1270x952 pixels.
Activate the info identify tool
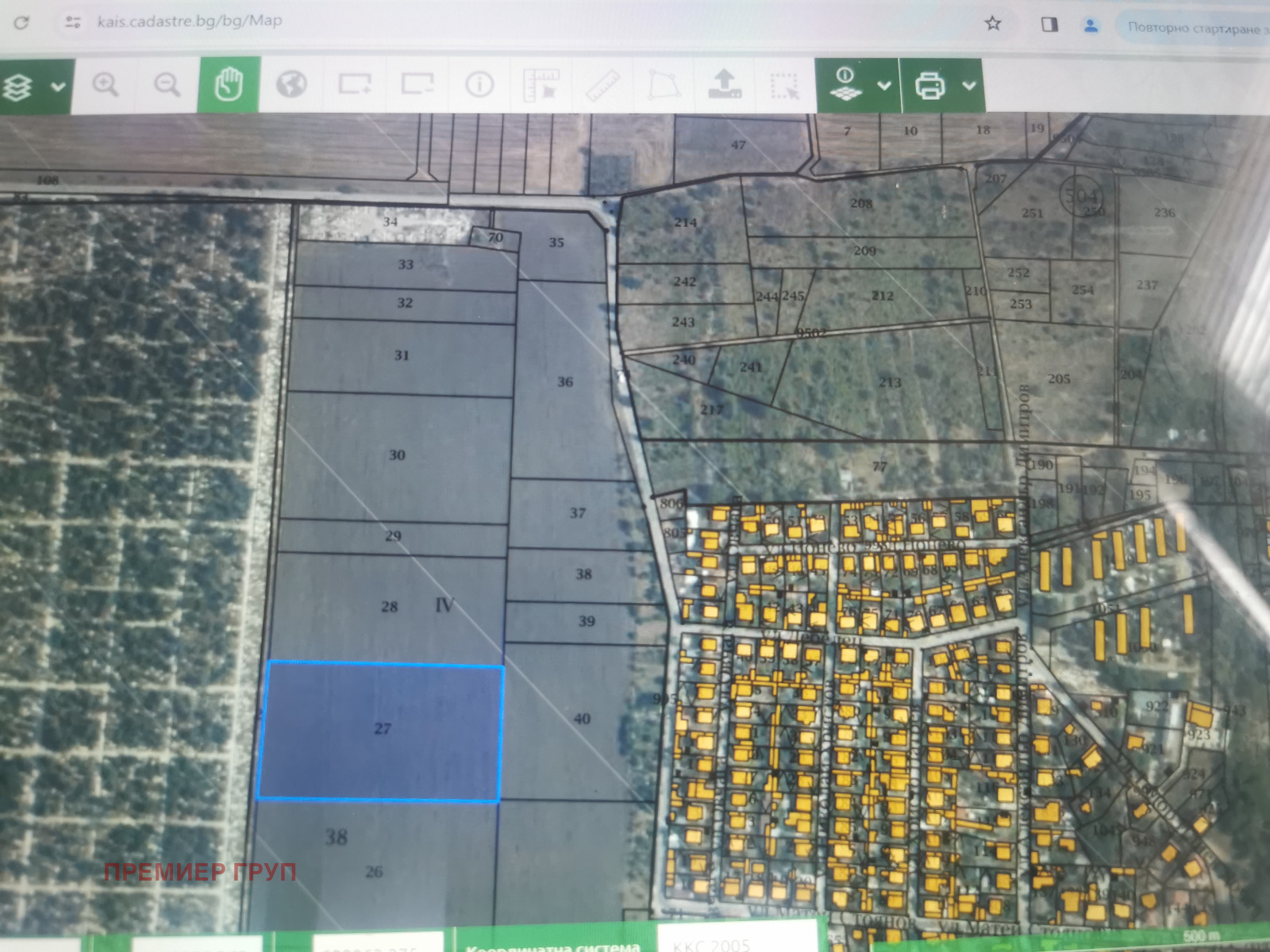coord(479,84)
